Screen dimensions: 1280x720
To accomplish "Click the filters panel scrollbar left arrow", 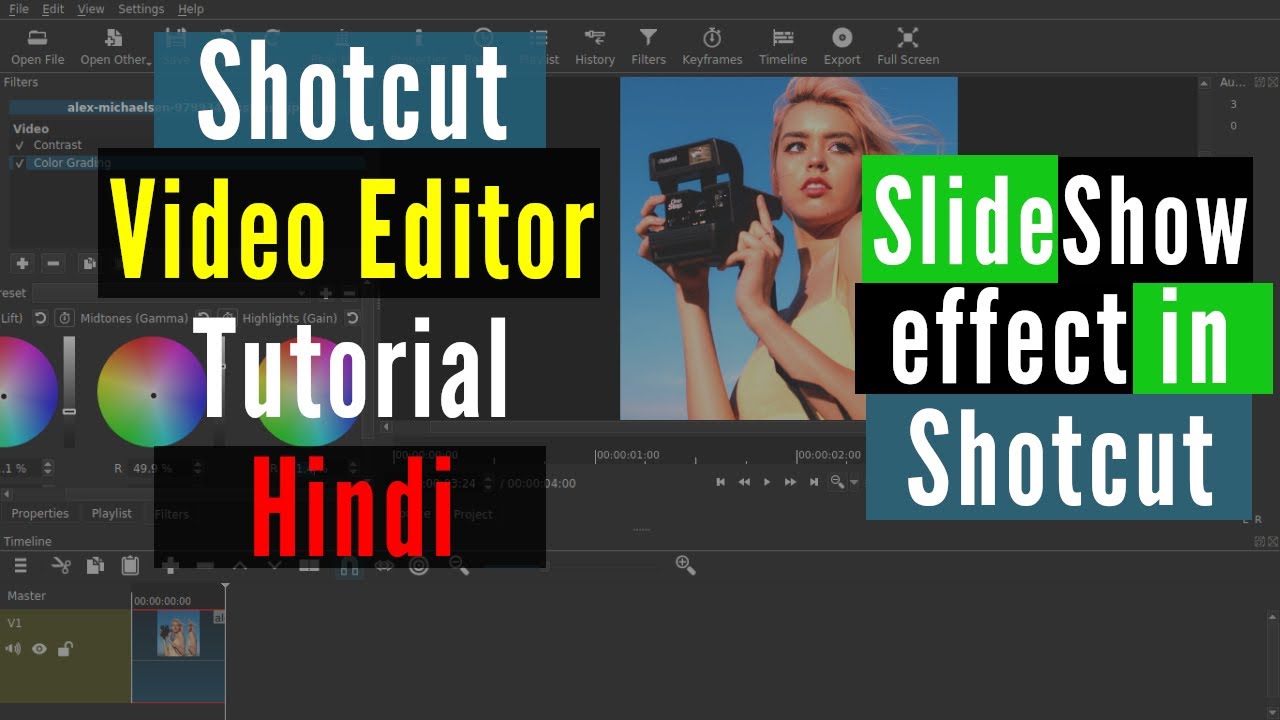I will [x=7, y=494].
